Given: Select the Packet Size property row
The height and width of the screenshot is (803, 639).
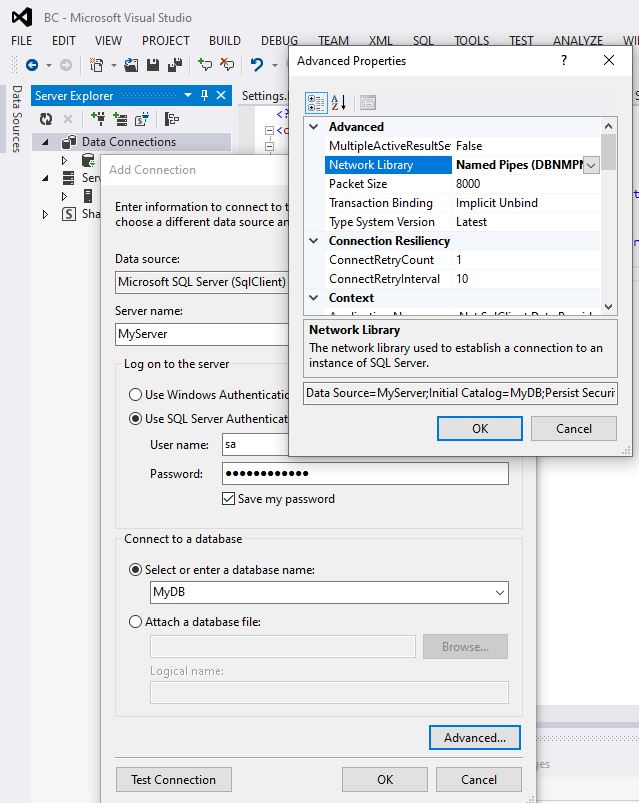Looking at the screenshot, I should point(462,184).
